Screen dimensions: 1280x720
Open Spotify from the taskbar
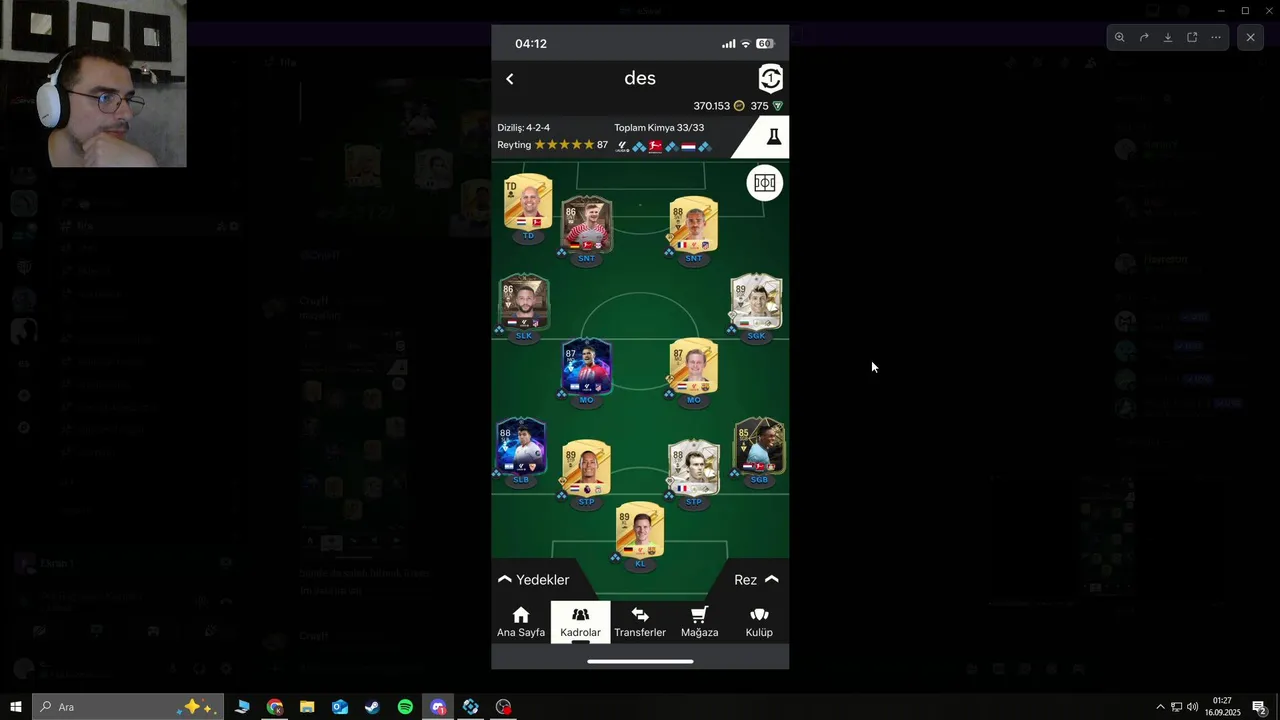tap(405, 707)
